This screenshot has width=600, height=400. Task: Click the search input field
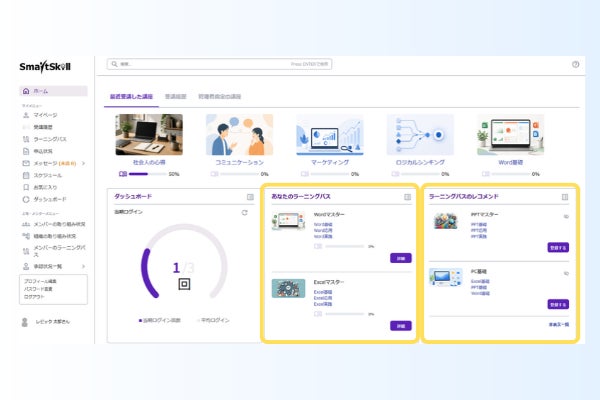pyautogui.click(x=219, y=64)
